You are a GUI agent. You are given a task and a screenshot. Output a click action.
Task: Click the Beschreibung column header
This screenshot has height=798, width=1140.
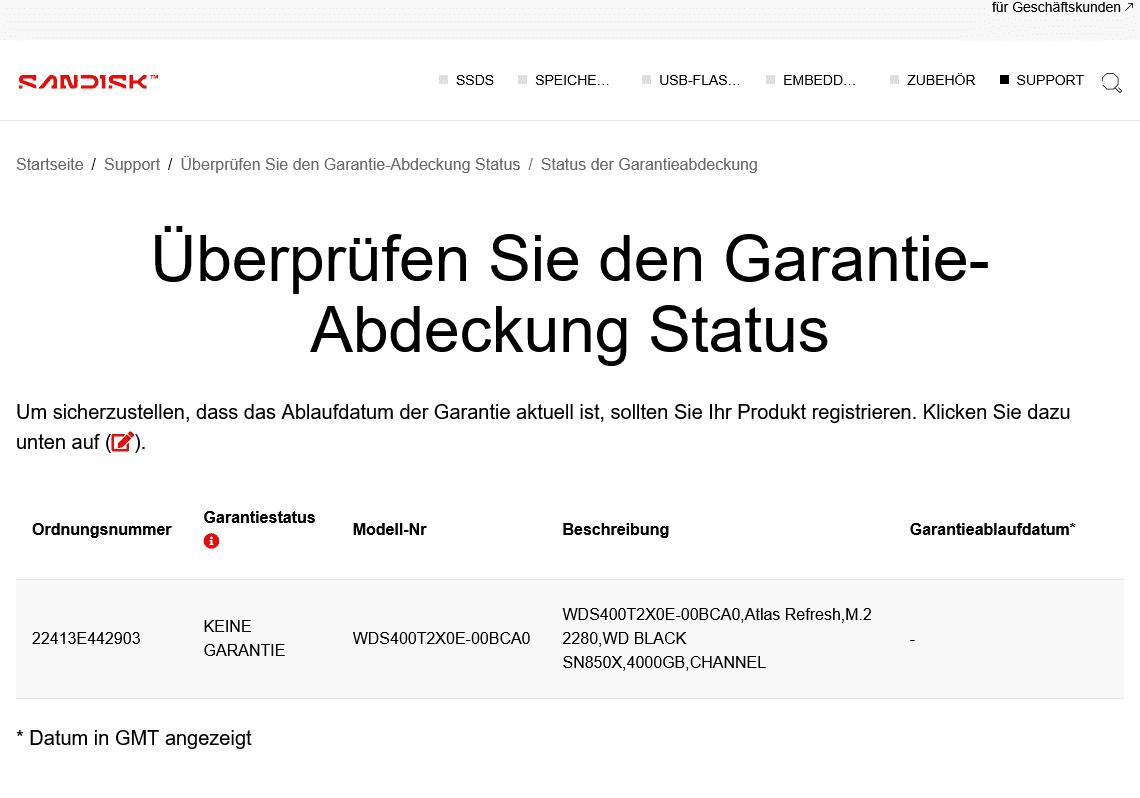[615, 529]
